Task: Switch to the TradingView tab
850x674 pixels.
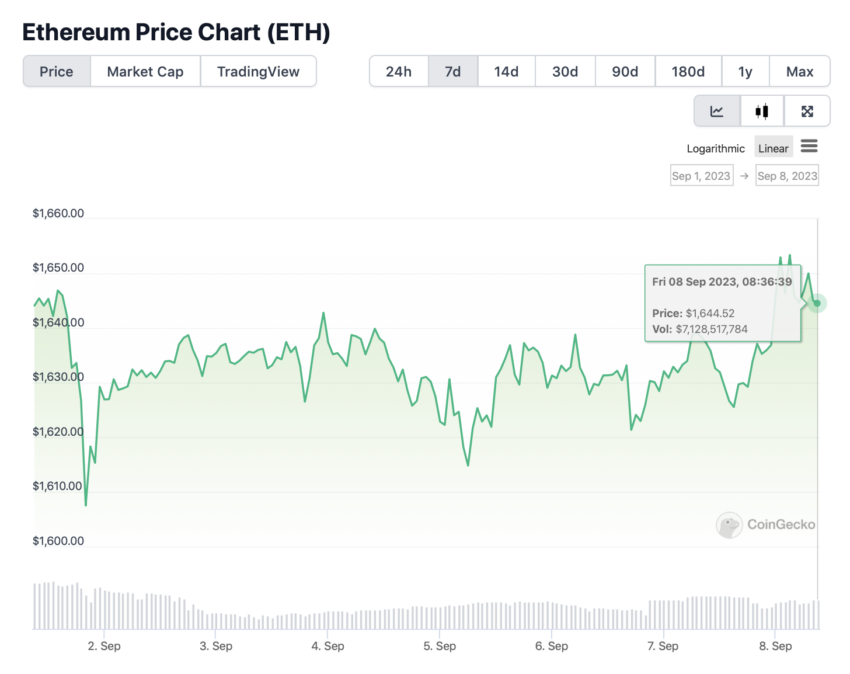Action: 258,72
